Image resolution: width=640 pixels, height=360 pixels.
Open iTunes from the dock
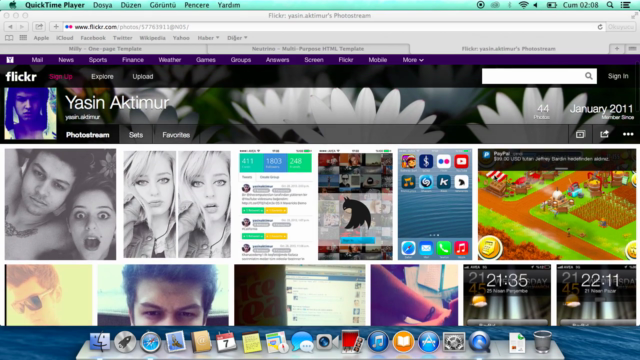point(378,341)
